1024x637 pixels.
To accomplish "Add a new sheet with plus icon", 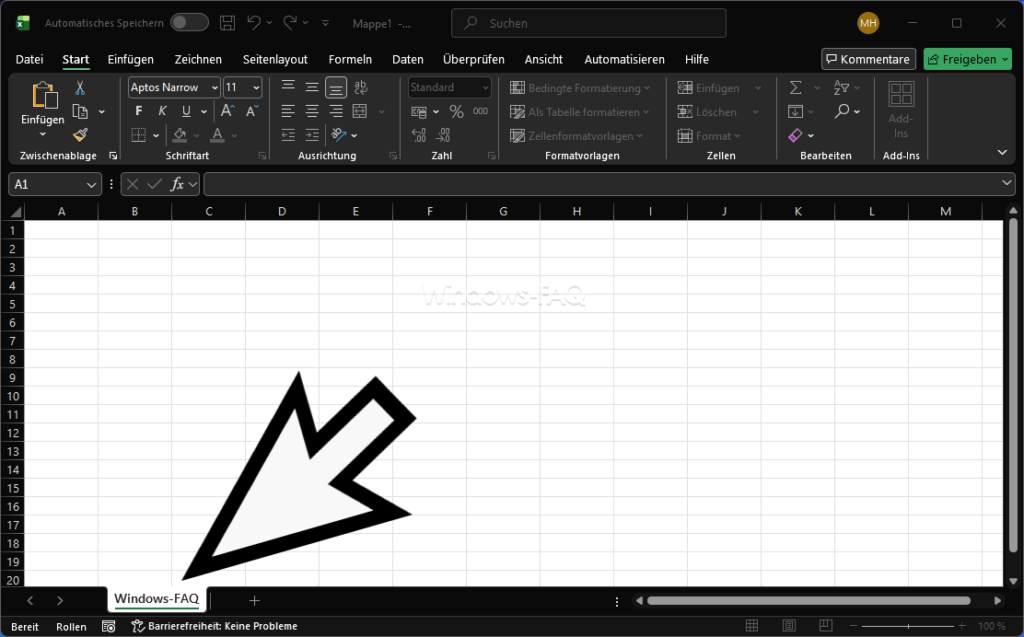I will click(x=255, y=600).
